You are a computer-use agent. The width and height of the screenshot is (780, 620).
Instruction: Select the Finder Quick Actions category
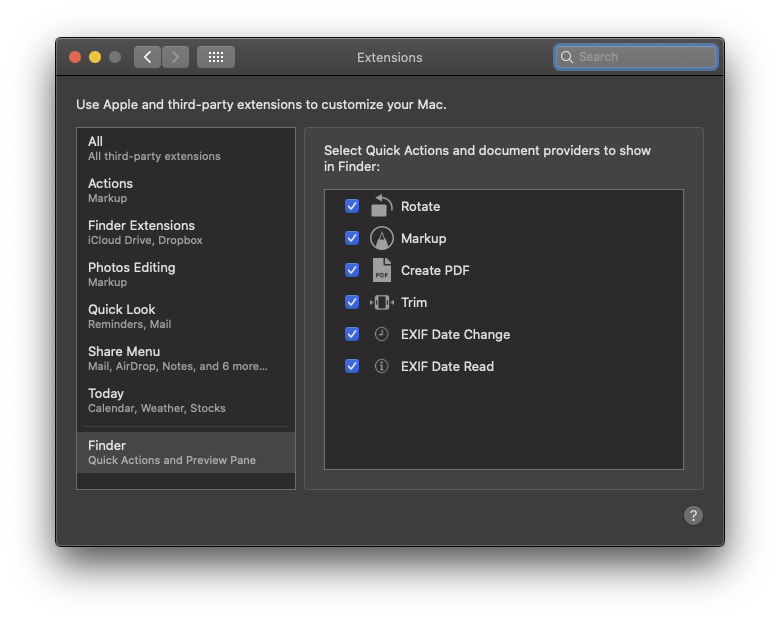pos(186,452)
